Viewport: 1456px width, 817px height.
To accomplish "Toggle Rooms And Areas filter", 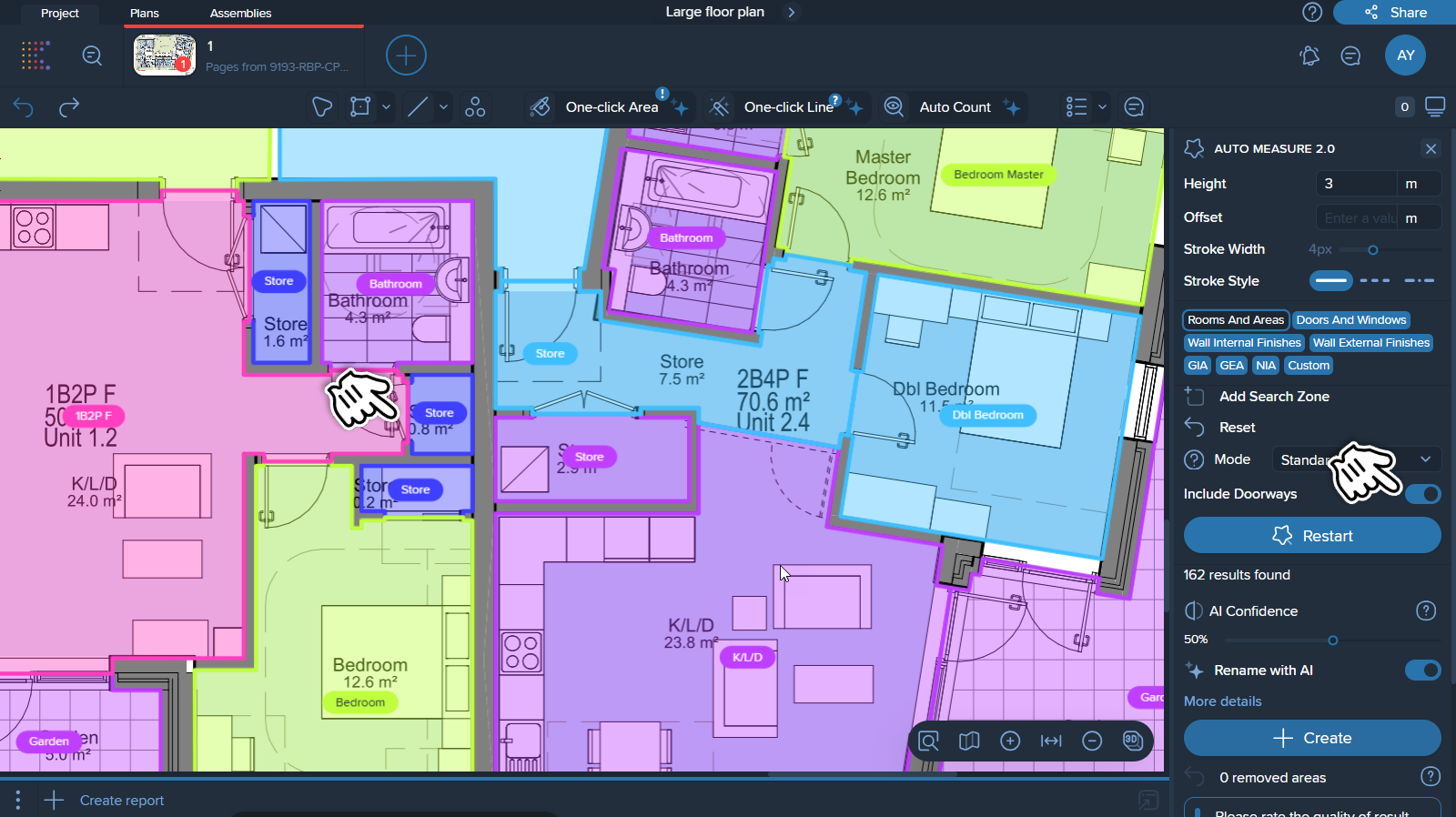I will point(1235,319).
